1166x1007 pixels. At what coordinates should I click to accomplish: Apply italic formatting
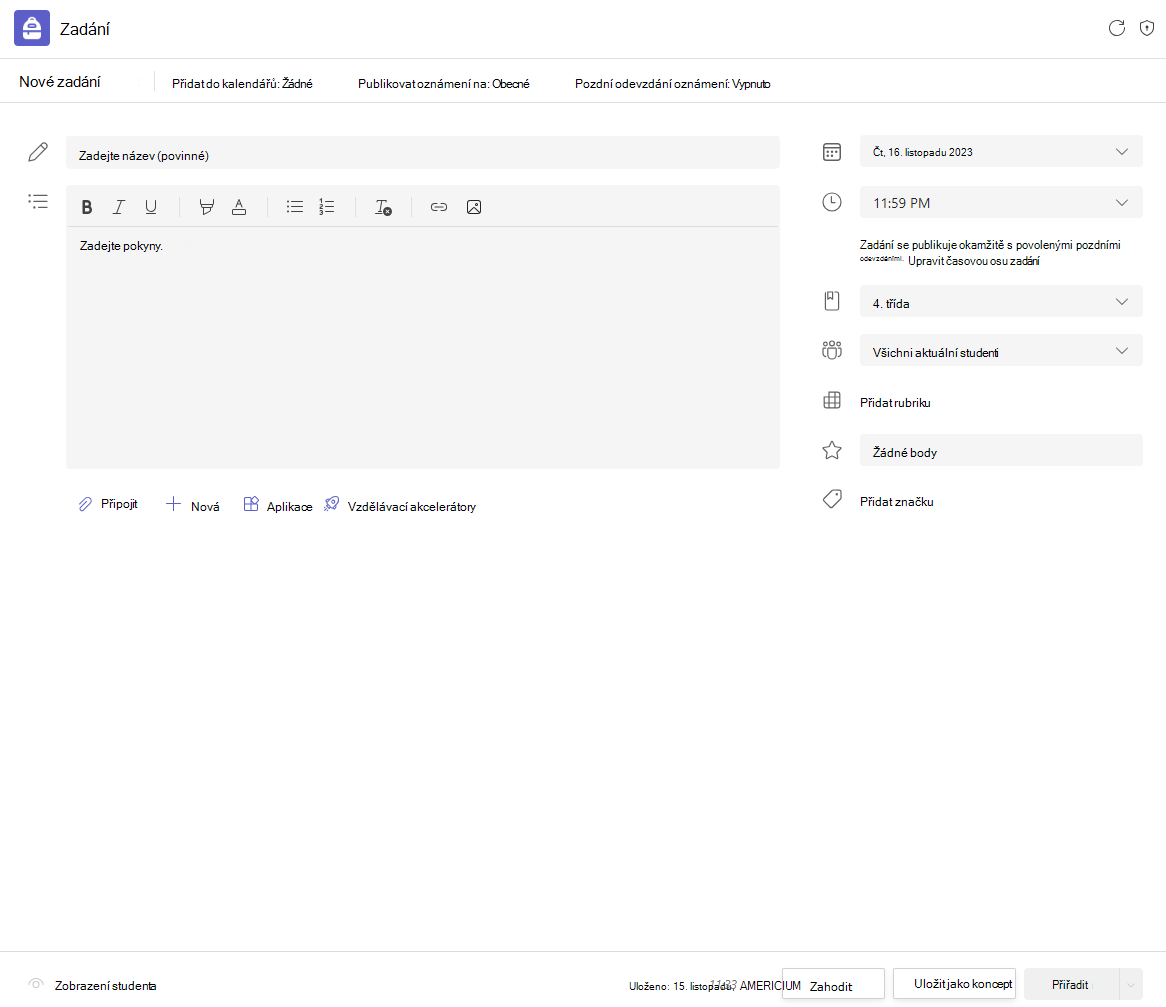[x=119, y=207]
